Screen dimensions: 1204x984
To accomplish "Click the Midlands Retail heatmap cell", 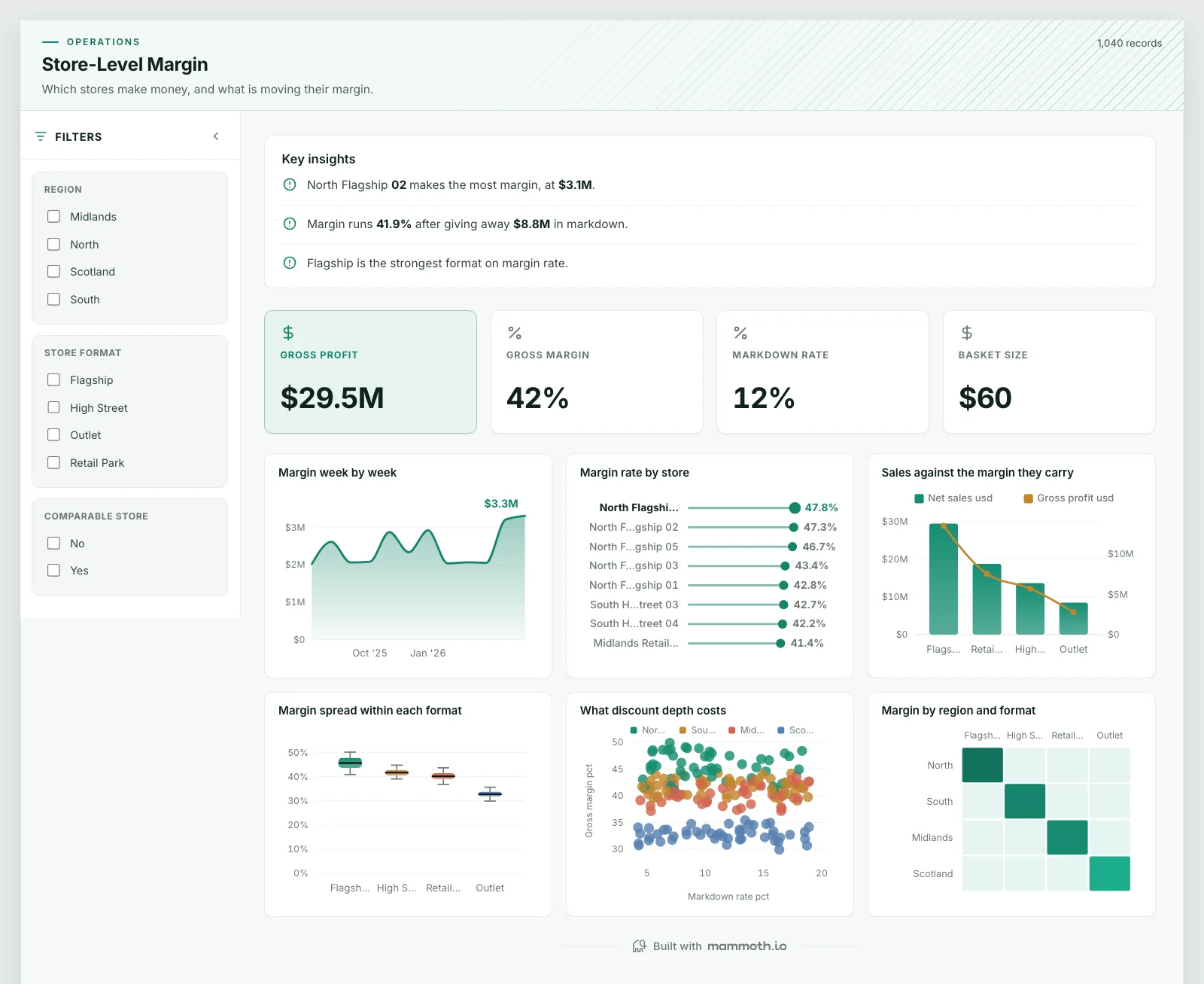I will click(1067, 837).
